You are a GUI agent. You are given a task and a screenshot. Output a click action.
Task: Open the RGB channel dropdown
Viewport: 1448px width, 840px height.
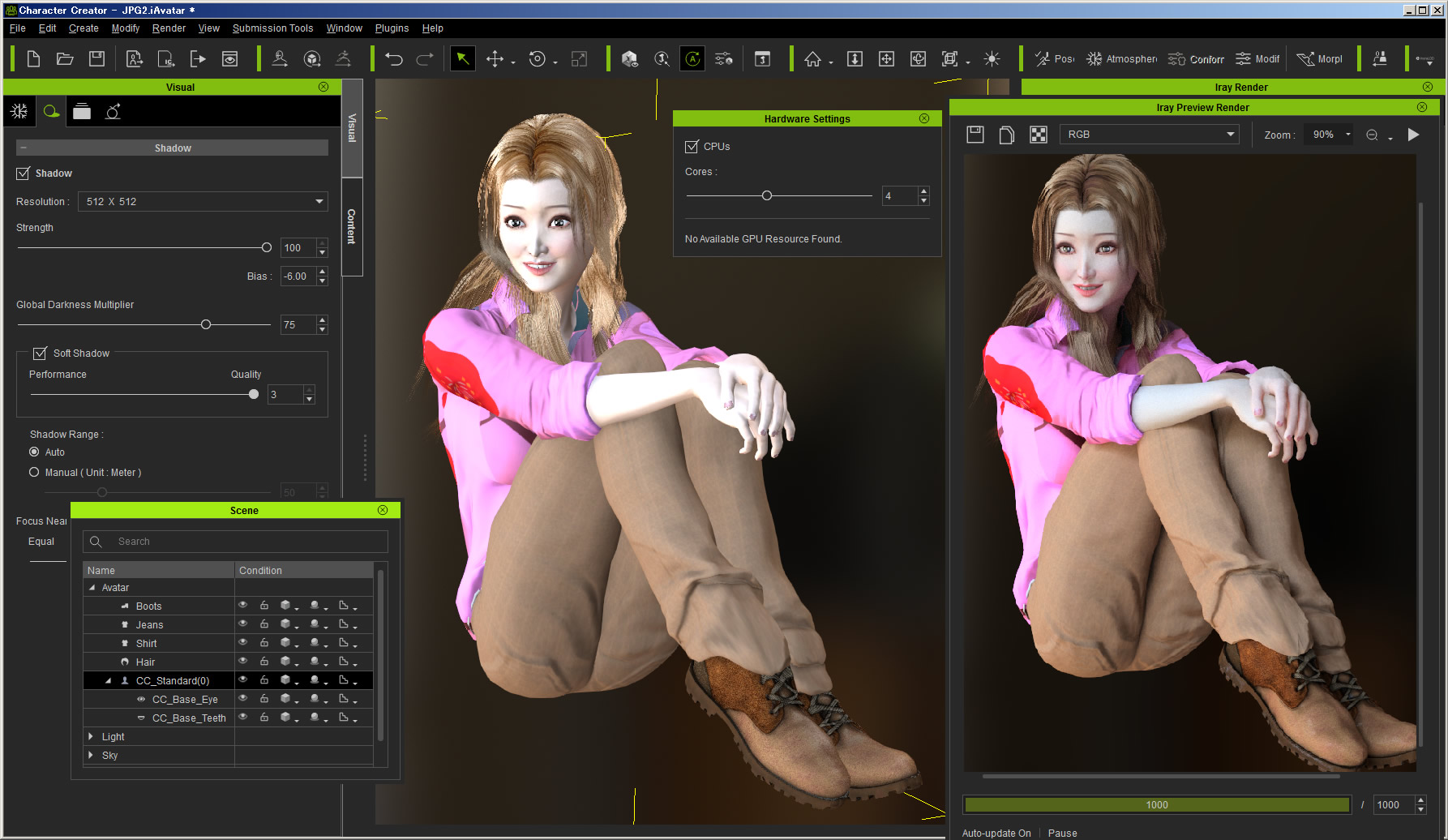[1150, 135]
